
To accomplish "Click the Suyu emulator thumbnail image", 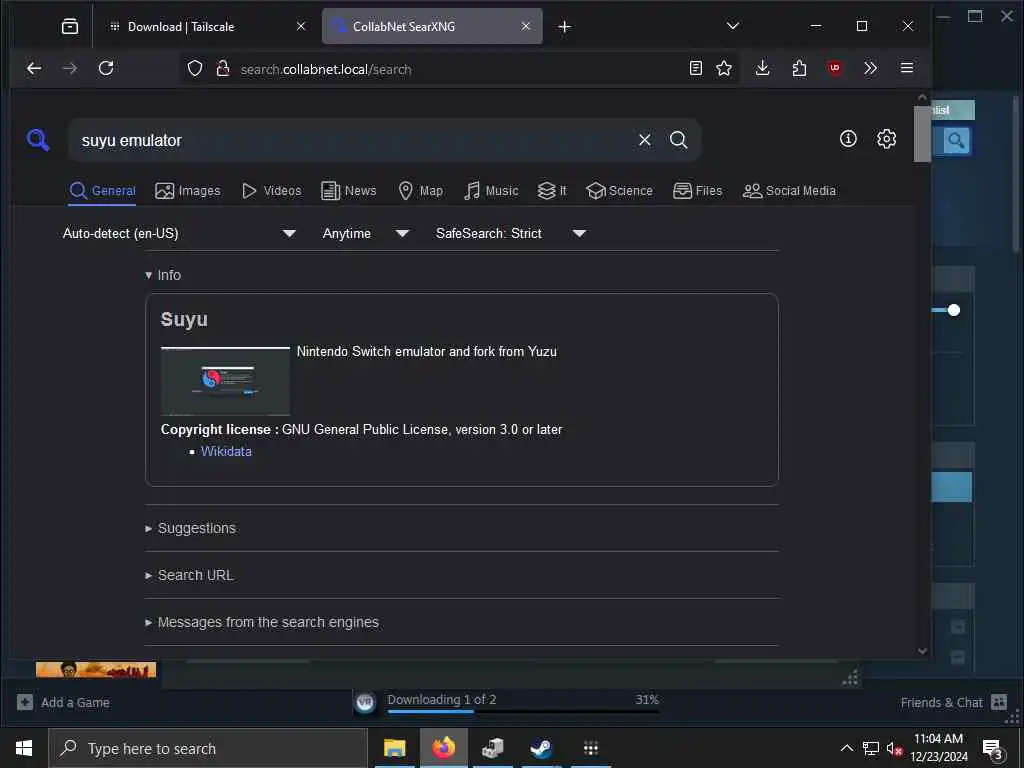I will point(225,381).
